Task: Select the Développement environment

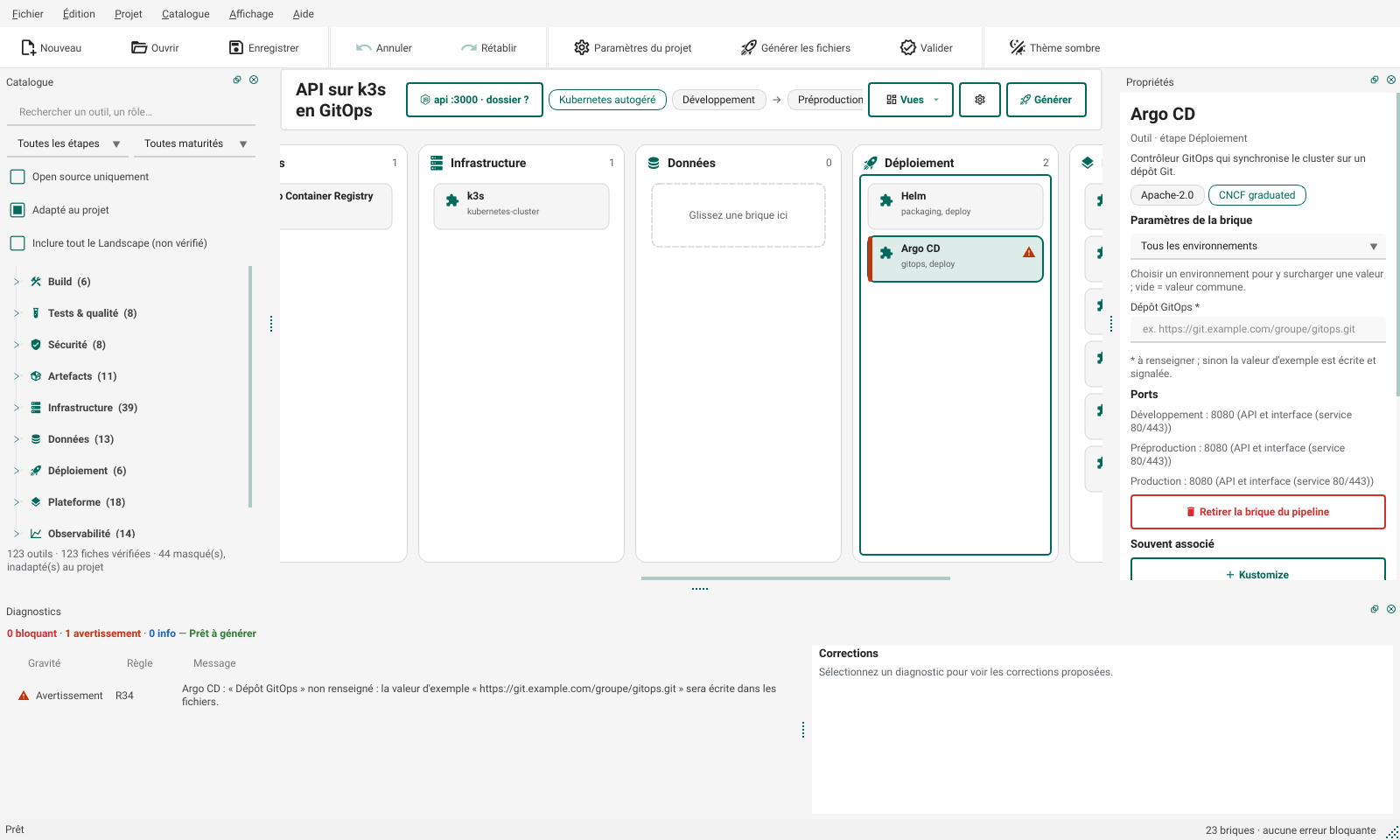Action: coord(718,100)
